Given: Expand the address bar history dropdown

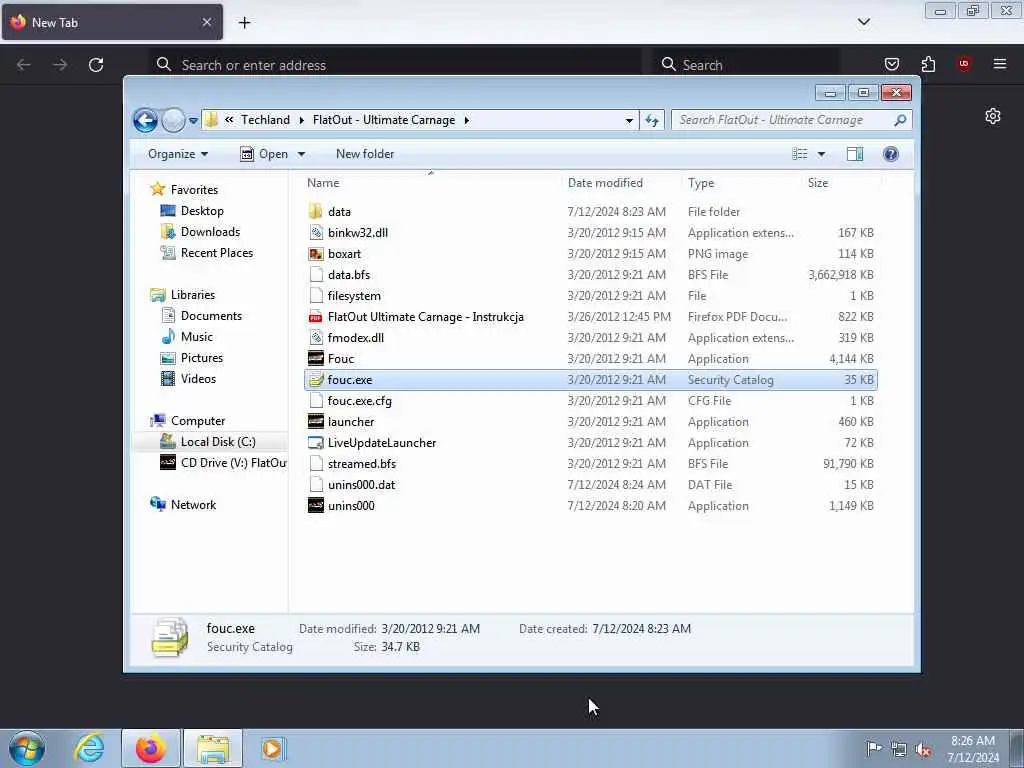Looking at the screenshot, I should tap(629, 120).
